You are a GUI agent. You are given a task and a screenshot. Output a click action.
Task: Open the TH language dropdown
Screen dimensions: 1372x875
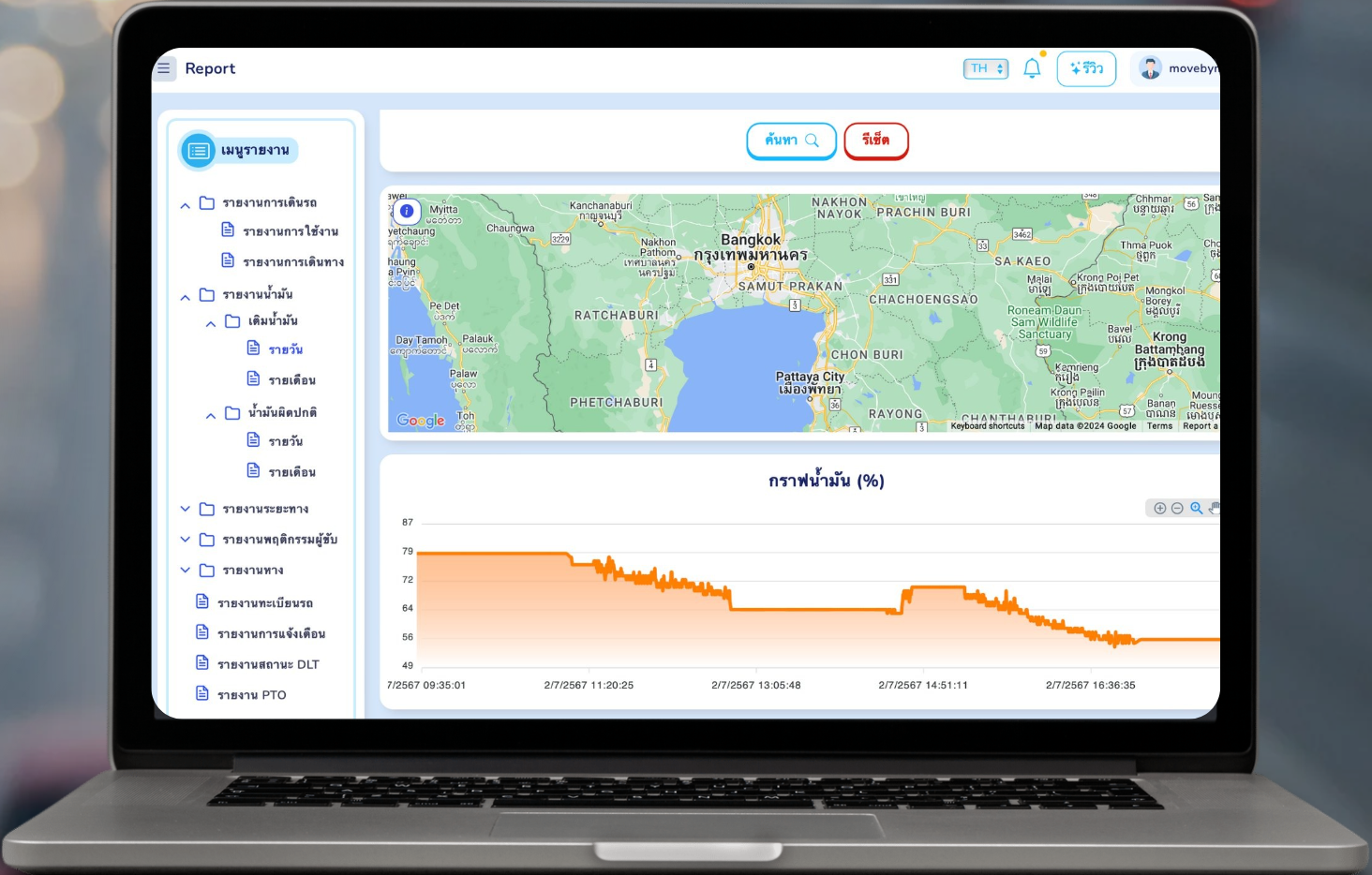pyautogui.click(x=986, y=68)
